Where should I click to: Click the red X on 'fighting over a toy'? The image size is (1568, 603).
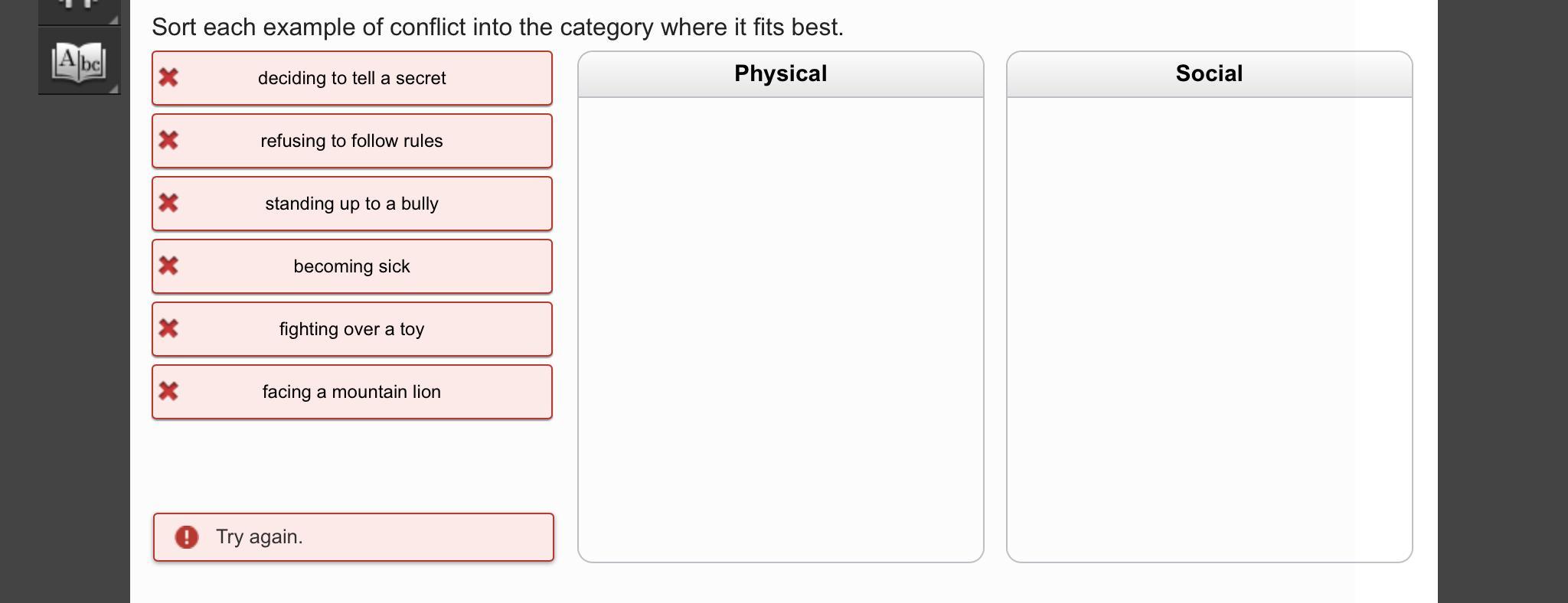coord(168,328)
